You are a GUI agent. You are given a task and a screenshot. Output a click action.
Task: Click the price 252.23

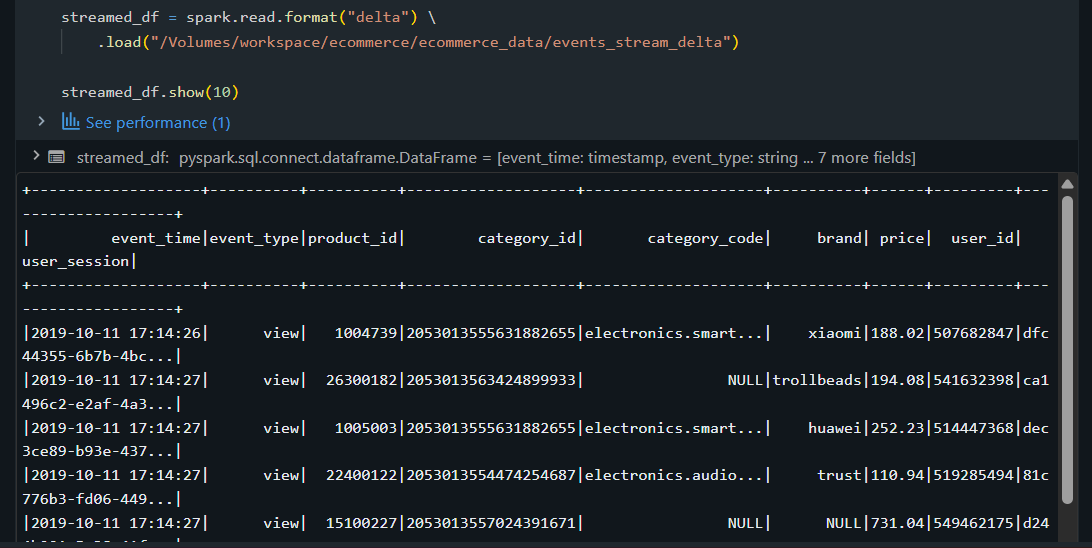click(898, 428)
